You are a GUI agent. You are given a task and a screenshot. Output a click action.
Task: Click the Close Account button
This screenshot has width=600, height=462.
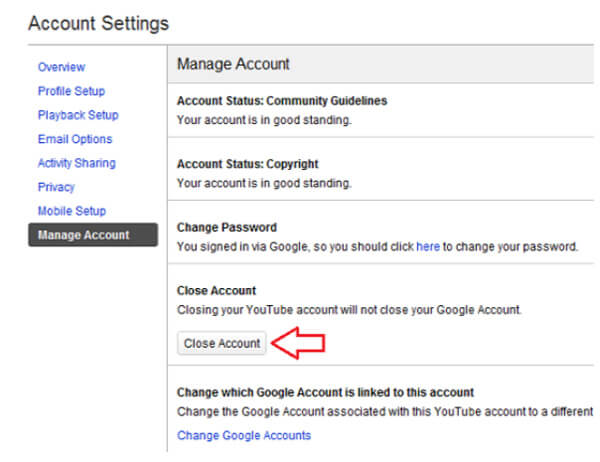click(x=222, y=343)
